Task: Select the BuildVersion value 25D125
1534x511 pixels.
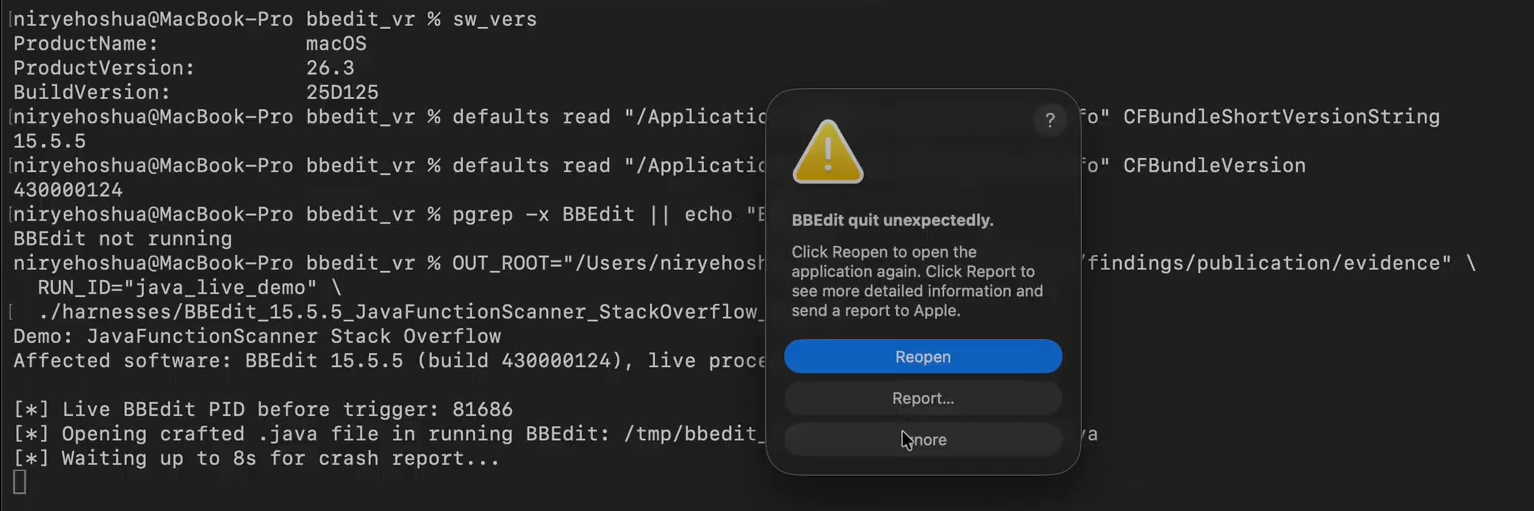Action: tap(342, 93)
